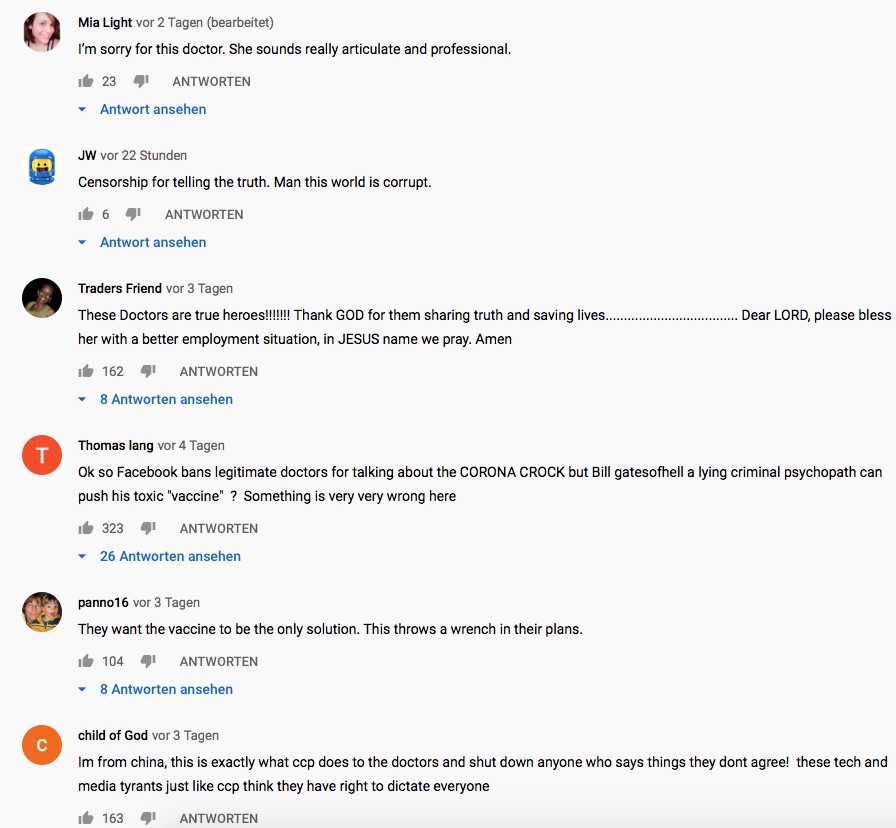Dislike Mia Light's comment
896x828 pixels.
coord(141,81)
